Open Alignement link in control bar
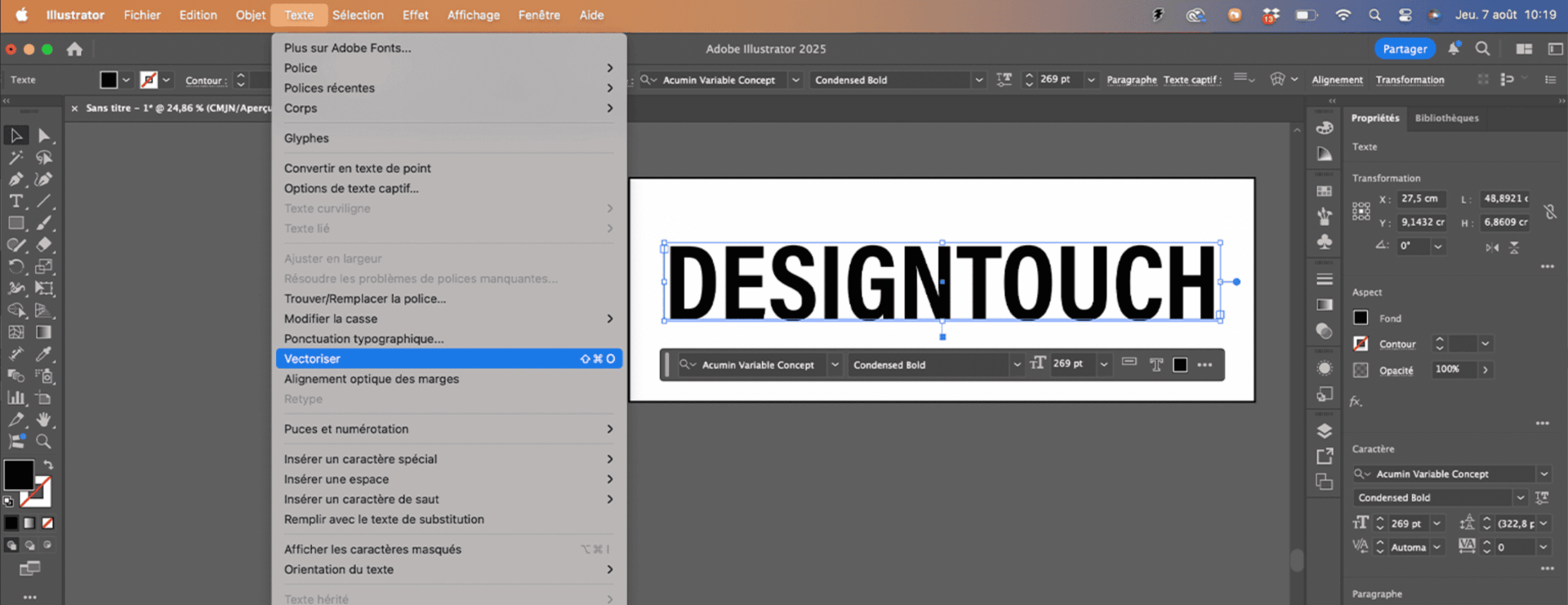1568x605 pixels. point(1337,80)
